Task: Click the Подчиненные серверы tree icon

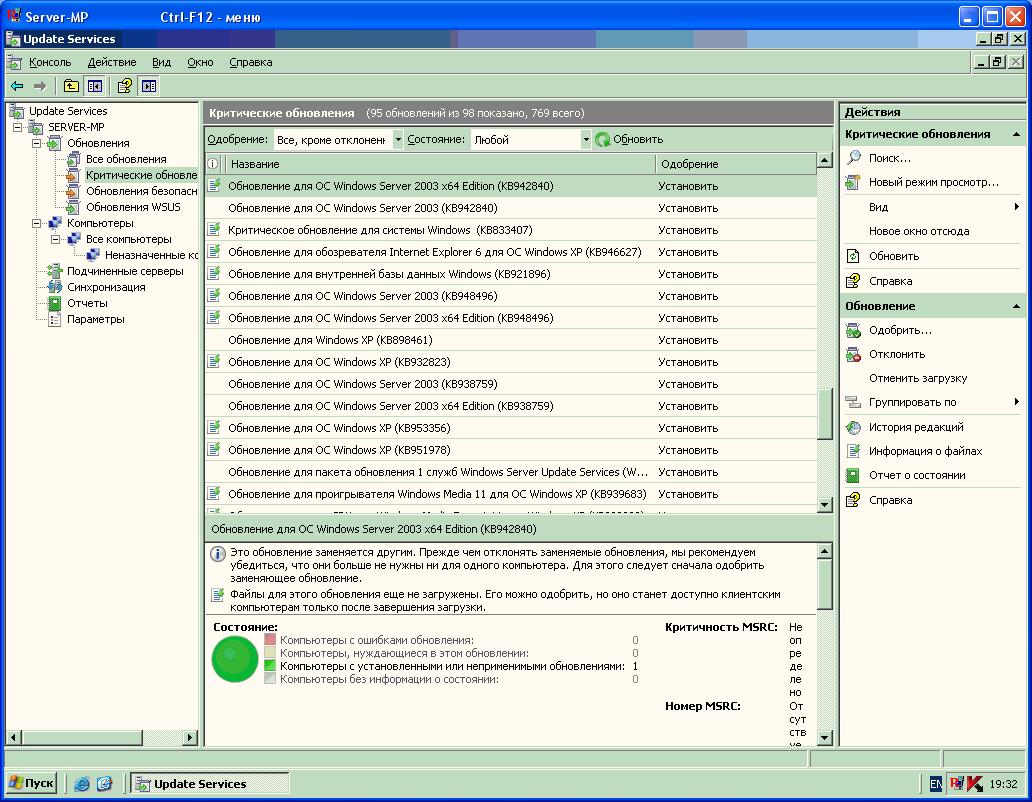Action: 55,271
